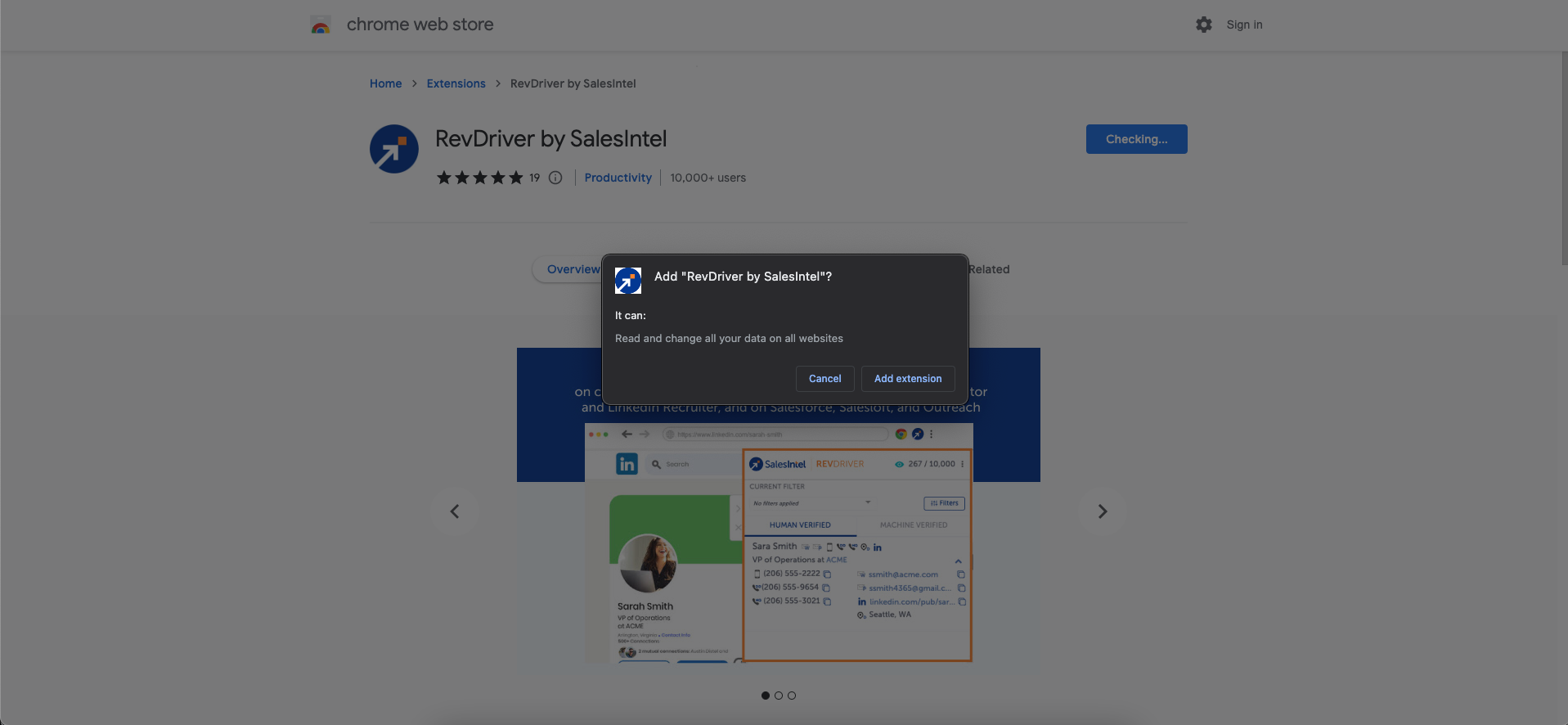Viewport: 1568px width, 725px height.
Task: Click the RevDriver extension logo on page
Action: pyautogui.click(x=394, y=149)
